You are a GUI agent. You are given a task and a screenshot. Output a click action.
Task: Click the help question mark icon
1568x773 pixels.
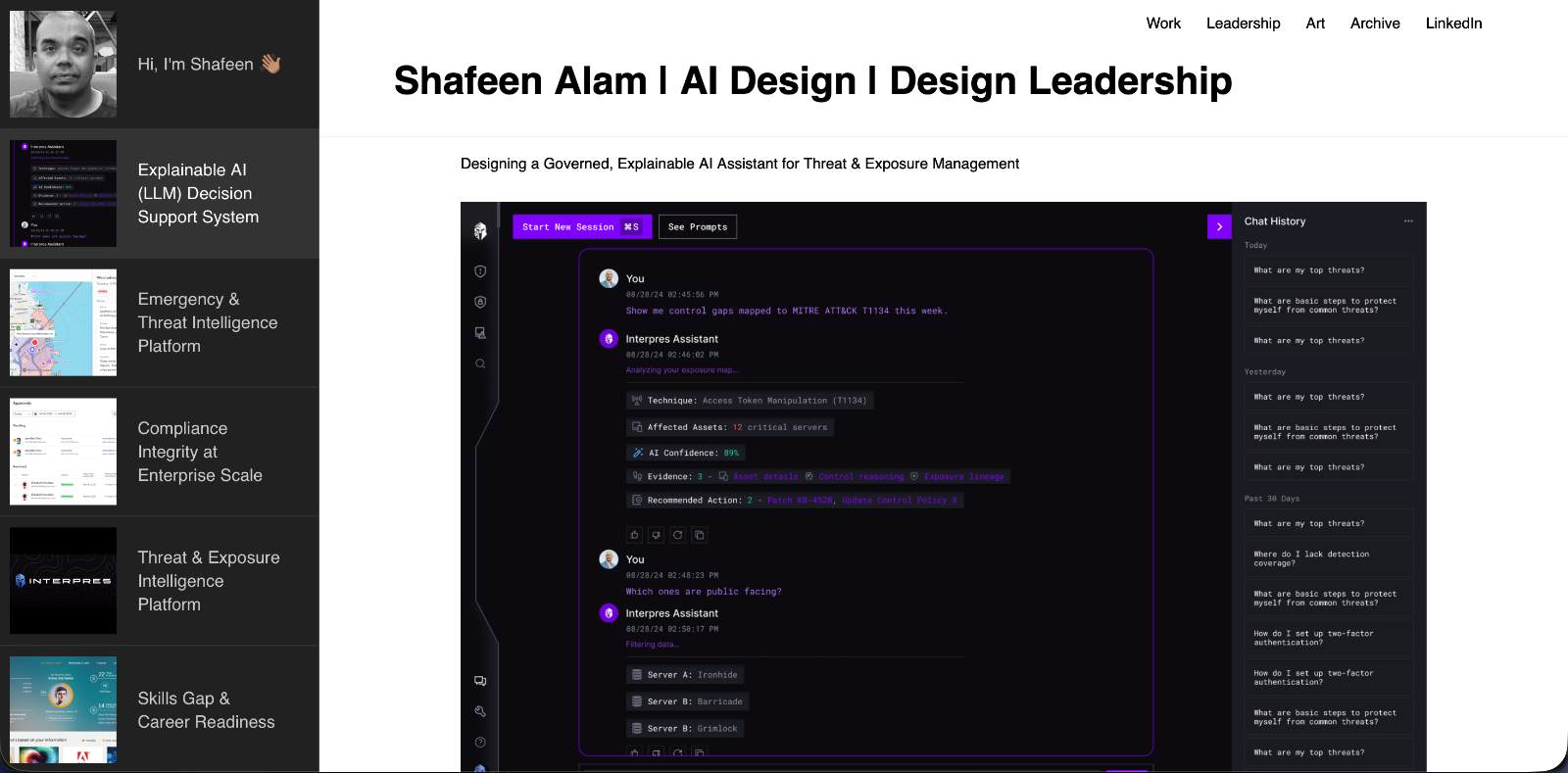(480, 742)
